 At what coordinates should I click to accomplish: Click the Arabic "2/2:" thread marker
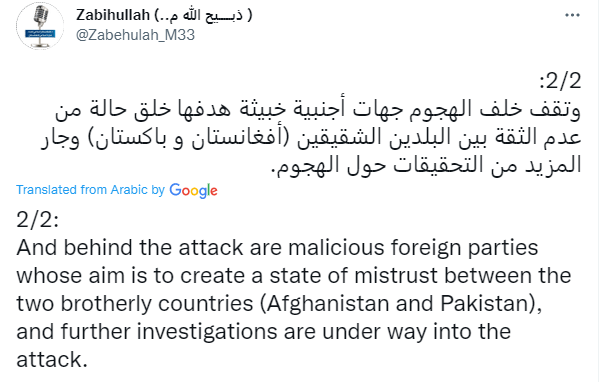[x=560, y=81]
